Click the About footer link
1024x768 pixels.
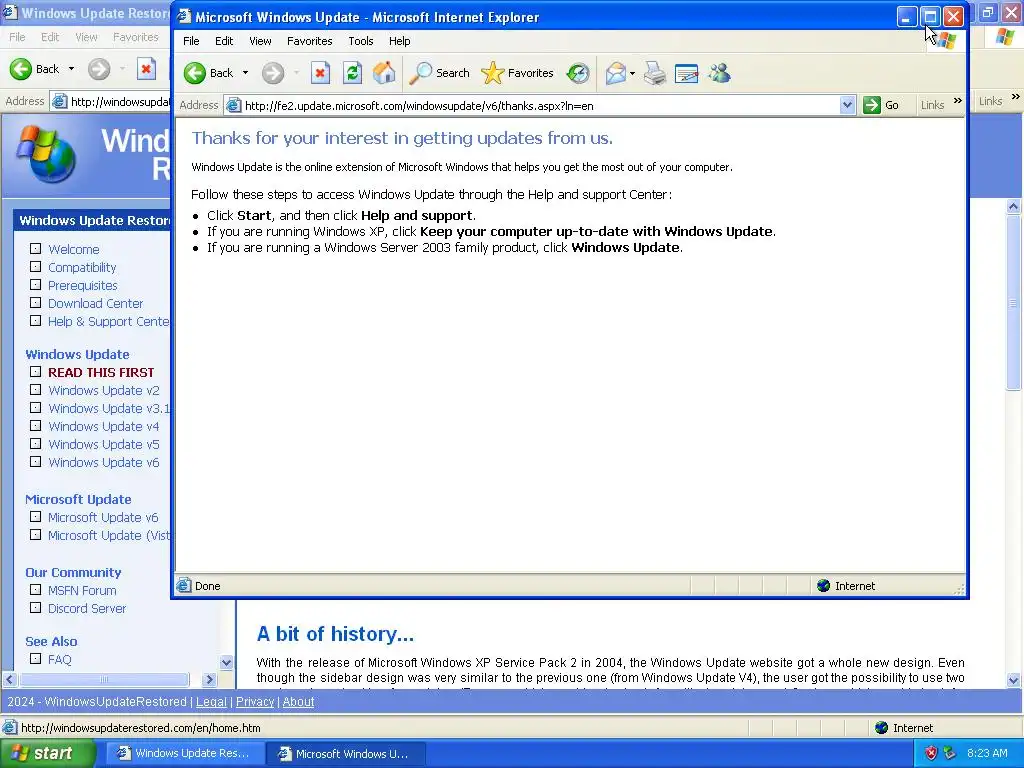(298, 702)
